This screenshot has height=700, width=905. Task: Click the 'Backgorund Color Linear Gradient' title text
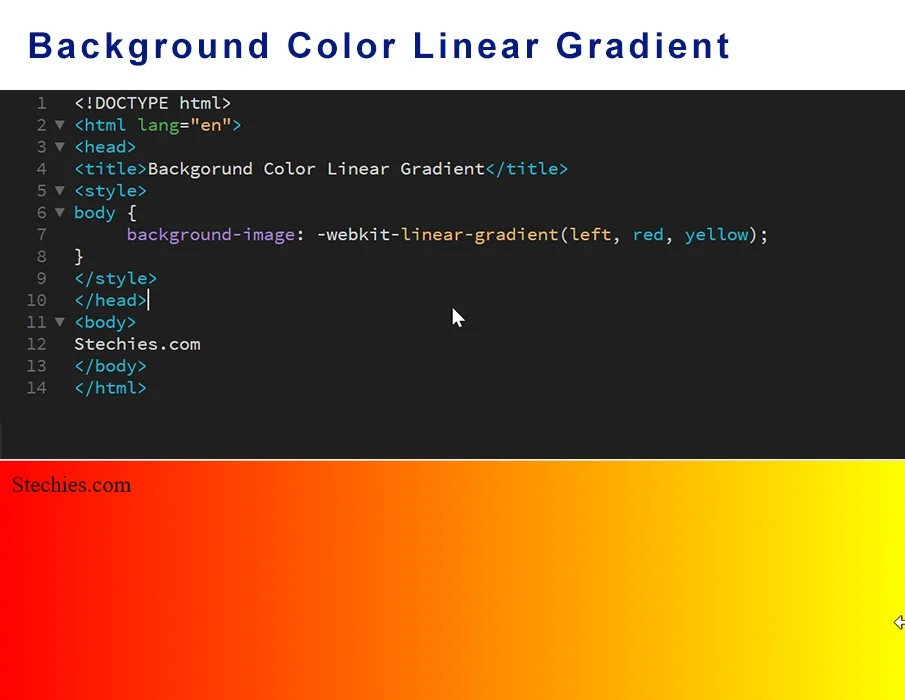[x=316, y=169]
